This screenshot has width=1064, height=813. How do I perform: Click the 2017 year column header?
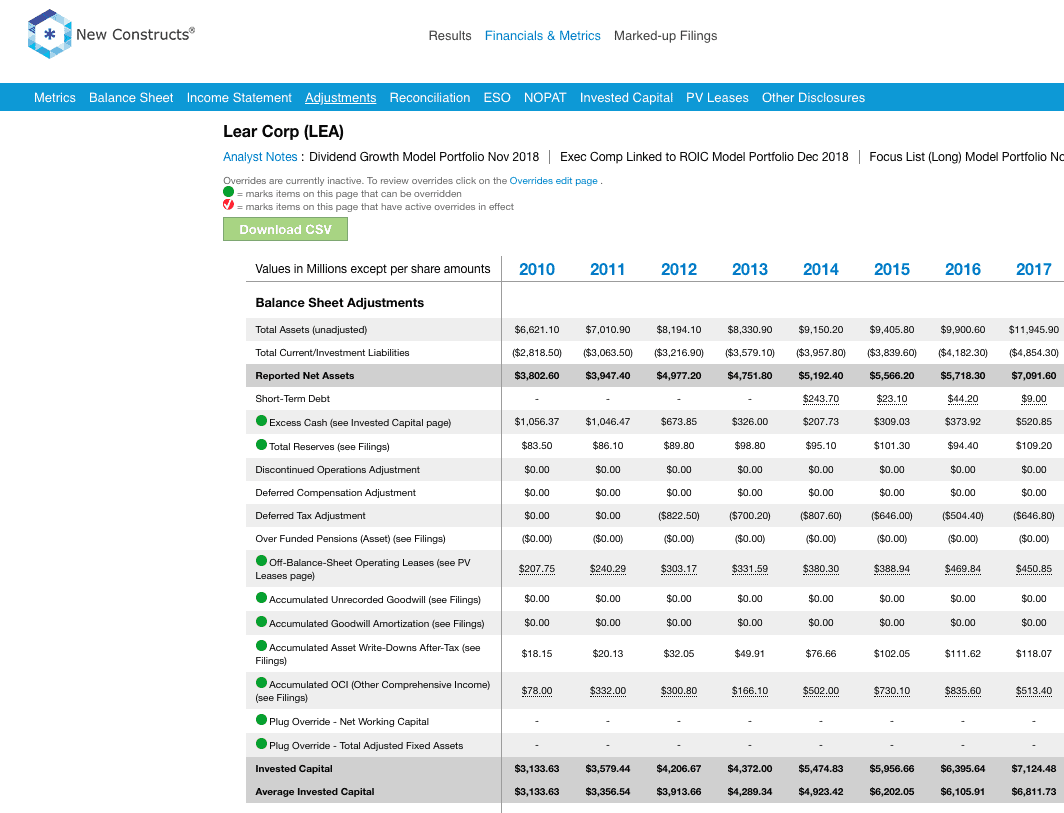[x=1033, y=269]
